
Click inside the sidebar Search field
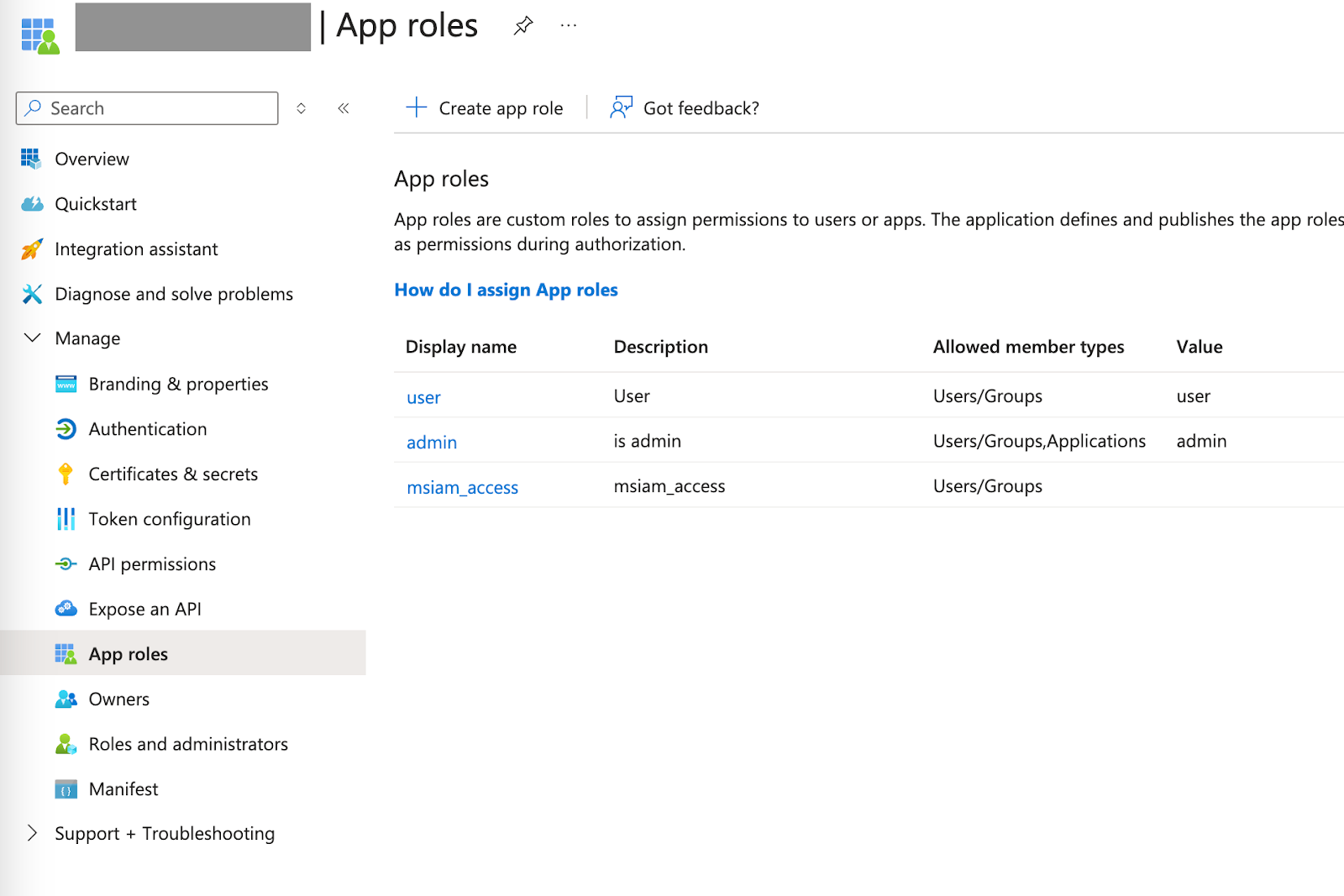coord(147,107)
